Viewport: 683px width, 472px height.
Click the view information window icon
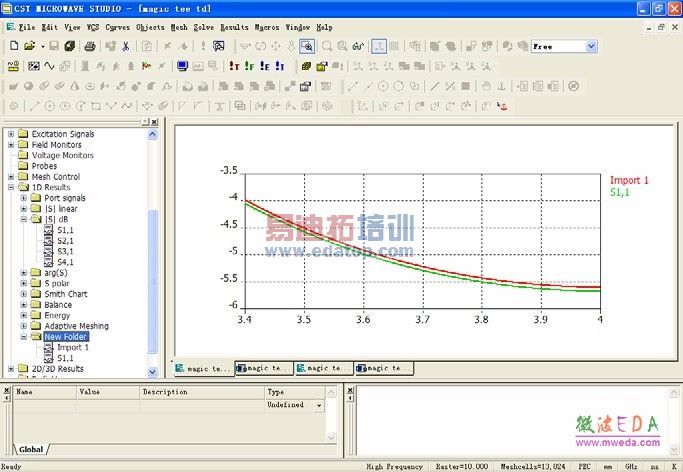(x=219, y=46)
